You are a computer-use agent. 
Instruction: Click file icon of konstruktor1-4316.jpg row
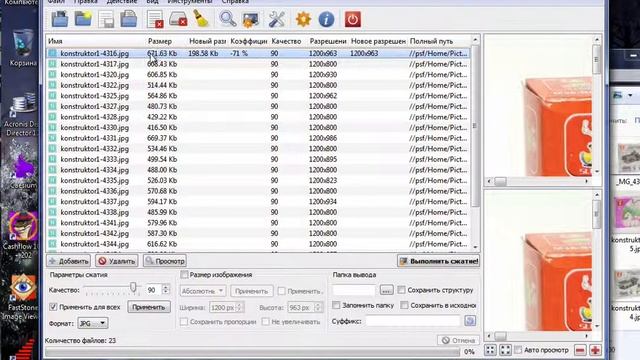[52, 53]
